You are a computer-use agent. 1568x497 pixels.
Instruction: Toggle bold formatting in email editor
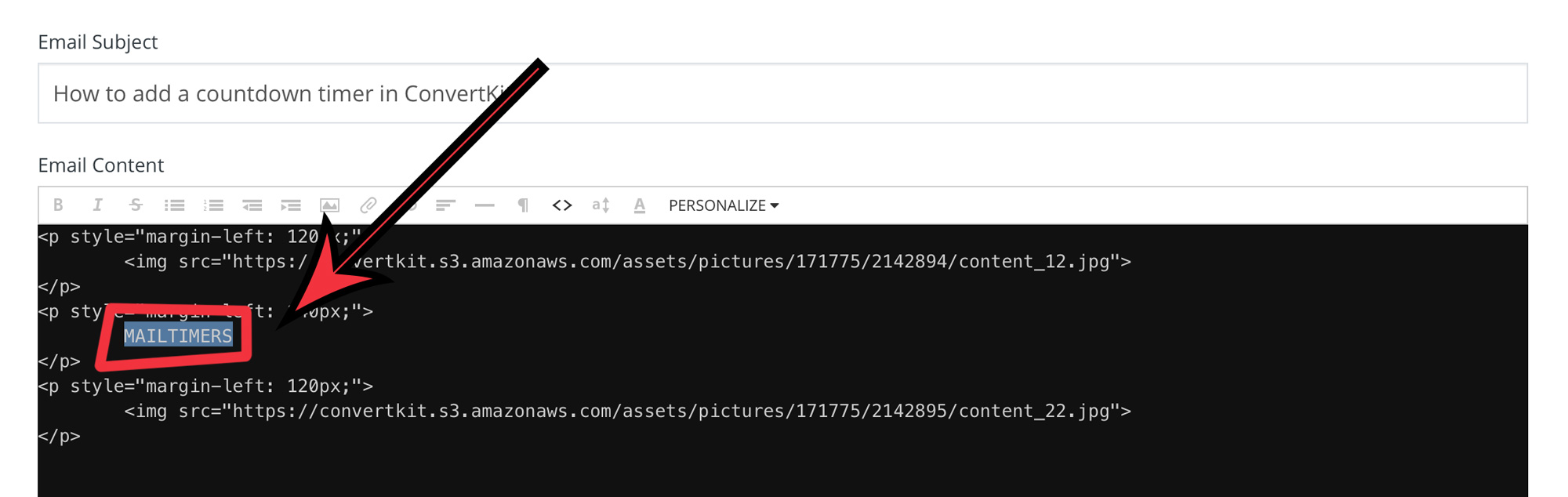[x=58, y=205]
